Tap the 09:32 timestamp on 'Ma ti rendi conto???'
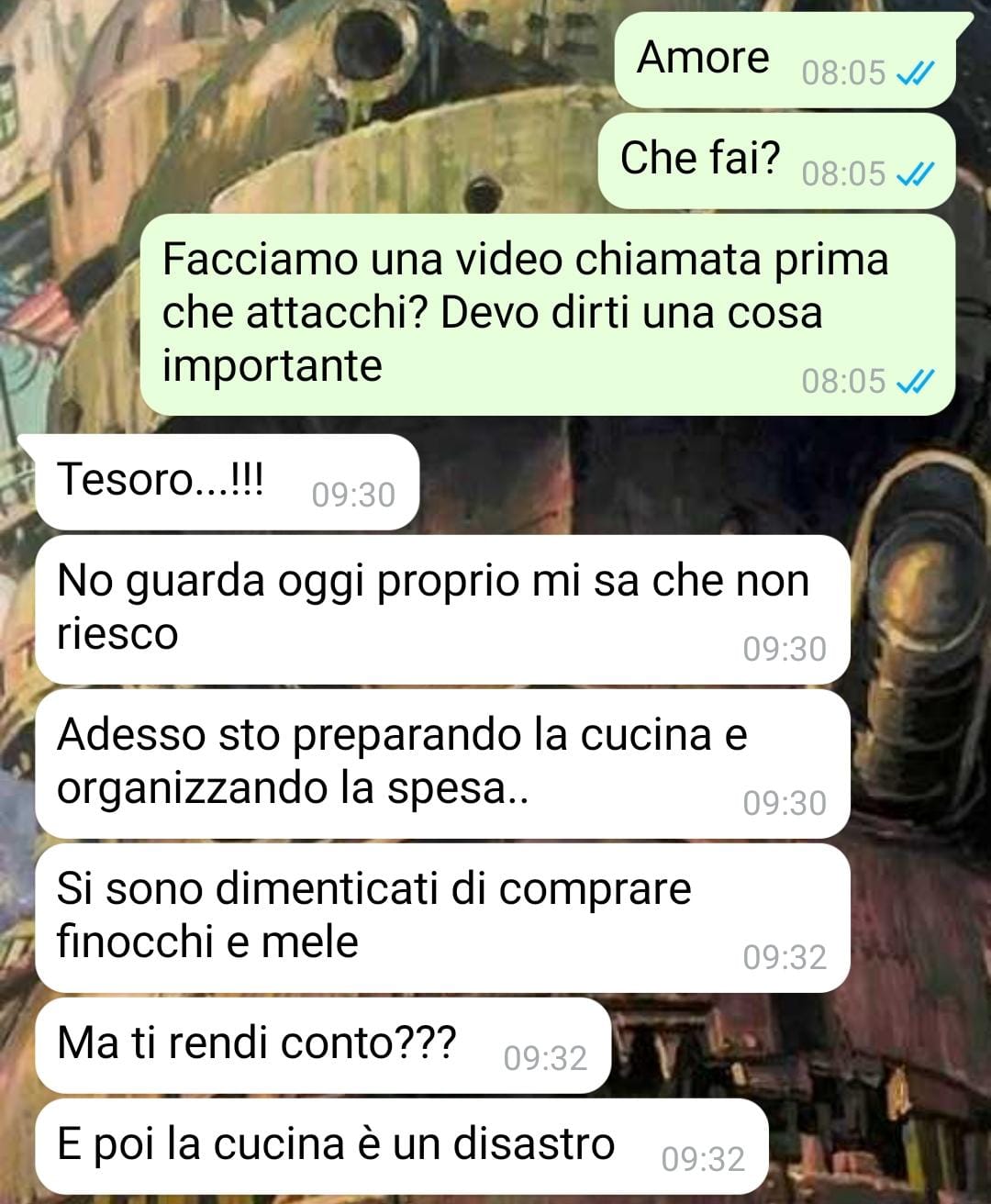 tap(545, 1059)
